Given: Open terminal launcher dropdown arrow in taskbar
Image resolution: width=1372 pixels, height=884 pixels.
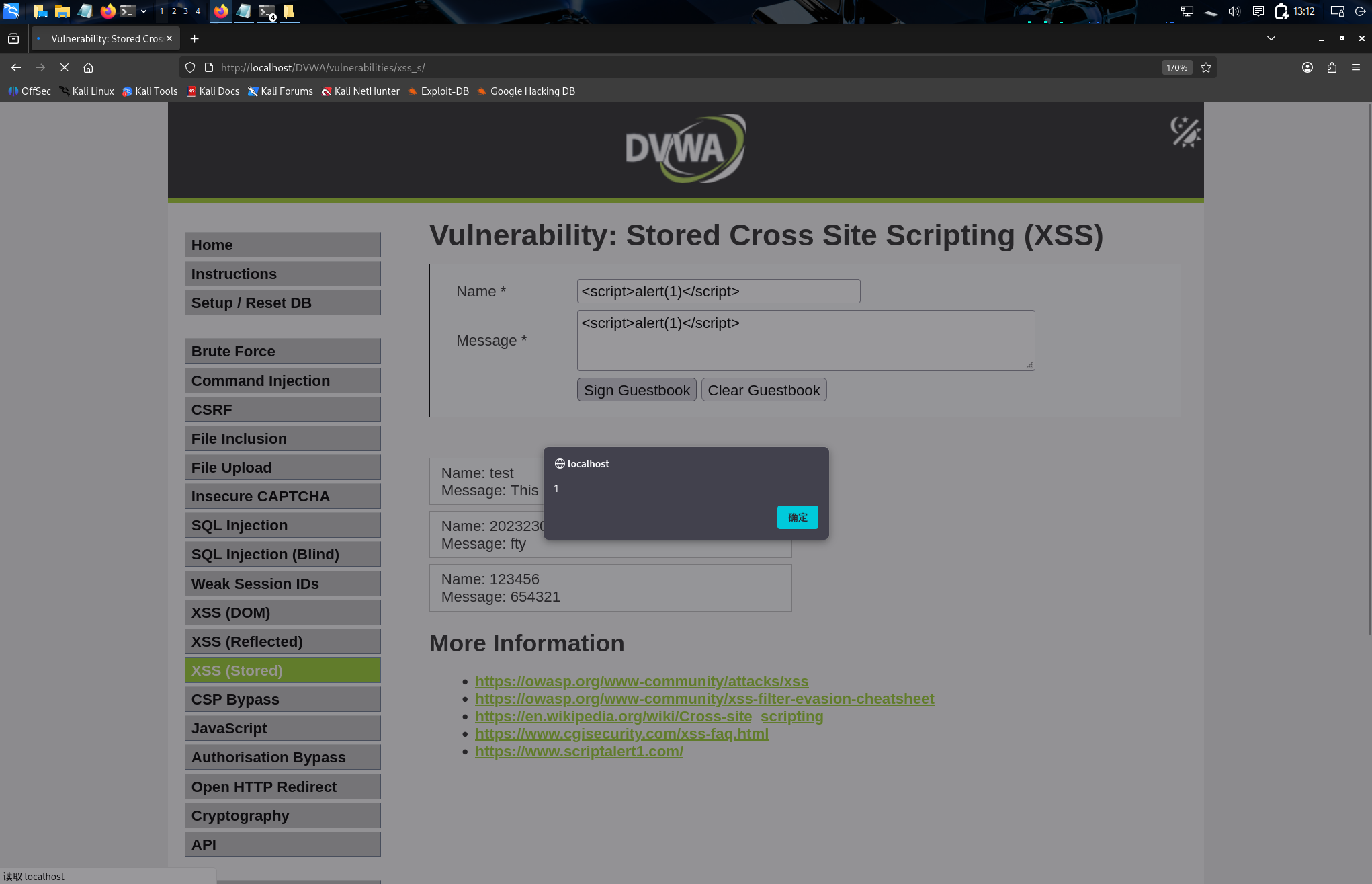Looking at the screenshot, I should [144, 11].
